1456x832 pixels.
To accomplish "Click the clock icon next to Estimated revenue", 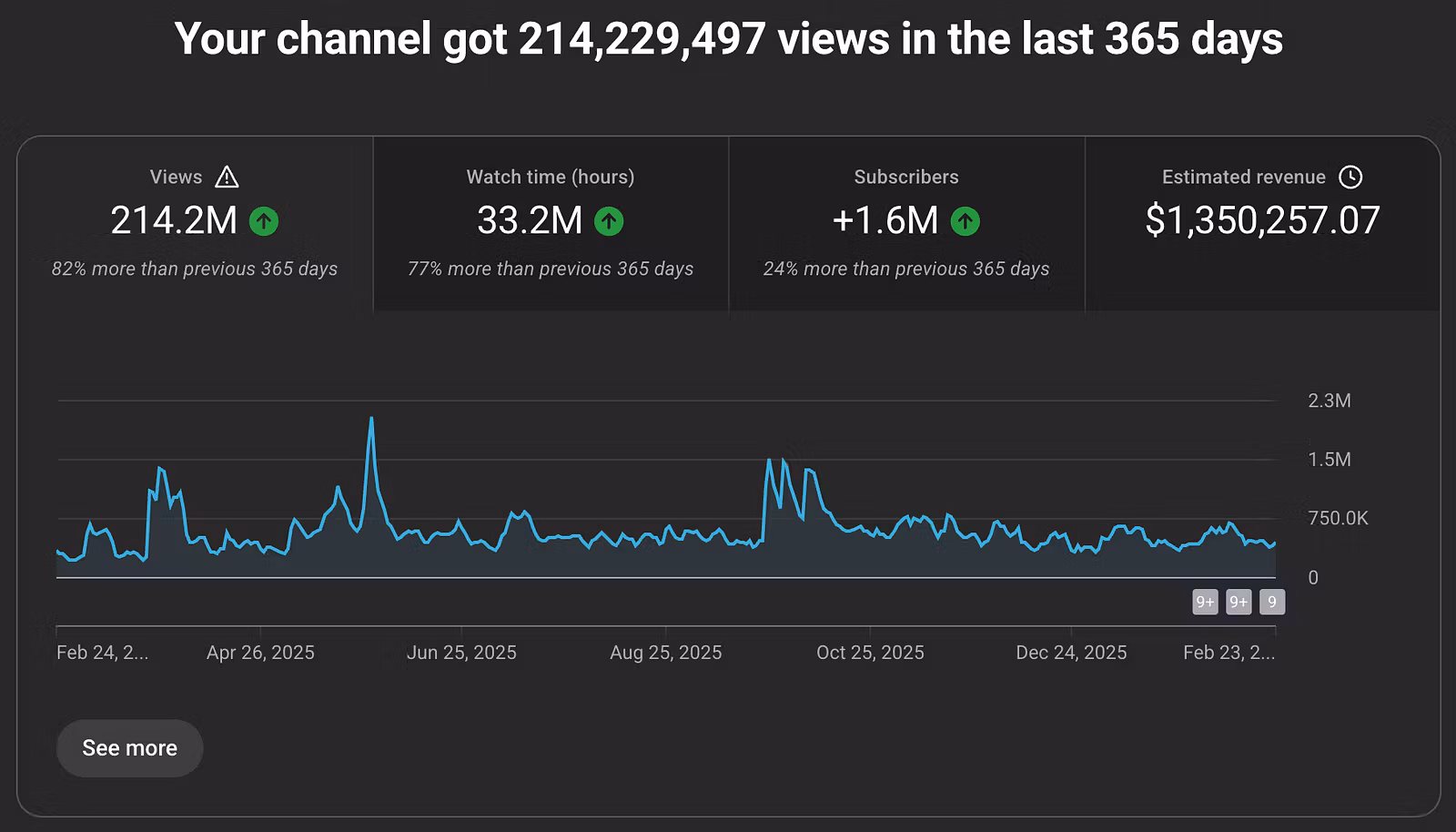I will click(x=1350, y=177).
